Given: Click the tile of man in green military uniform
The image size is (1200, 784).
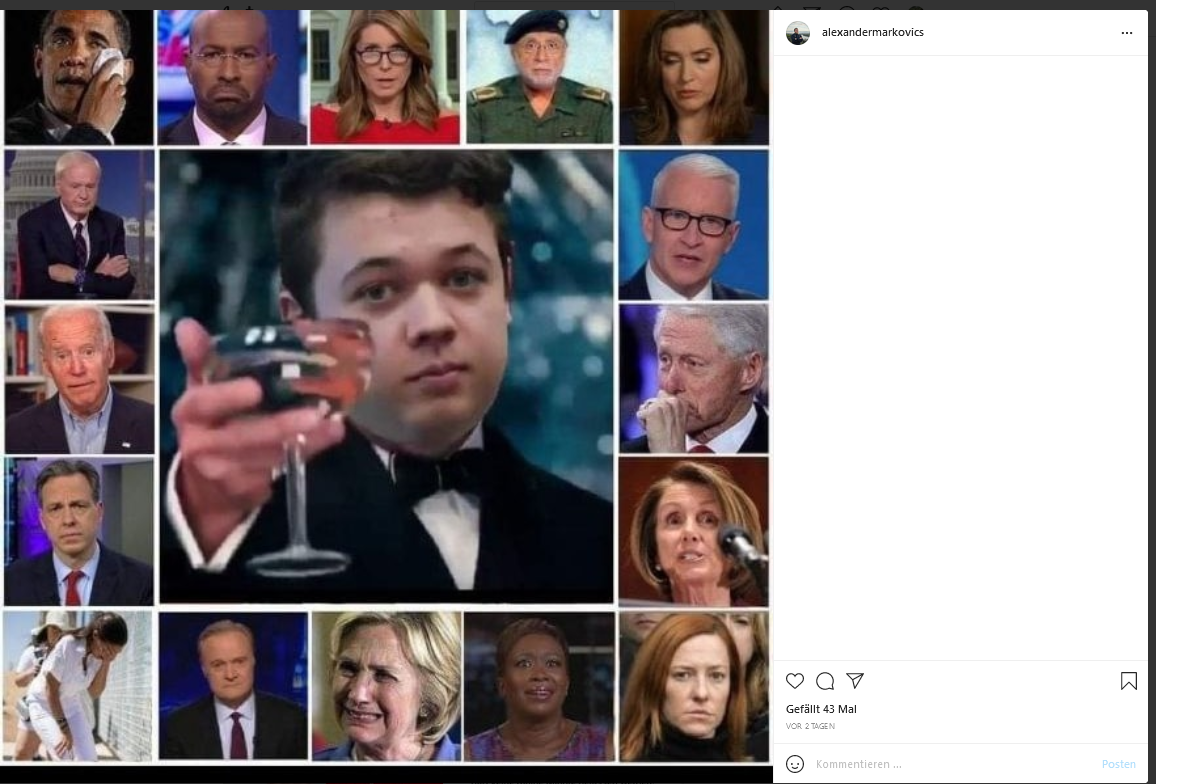Looking at the screenshot, I should click(540, 77).
